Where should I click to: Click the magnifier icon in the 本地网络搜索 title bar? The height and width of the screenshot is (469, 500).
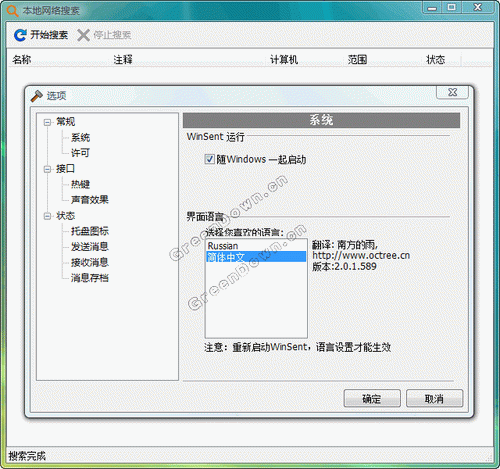tap(12, 11)
